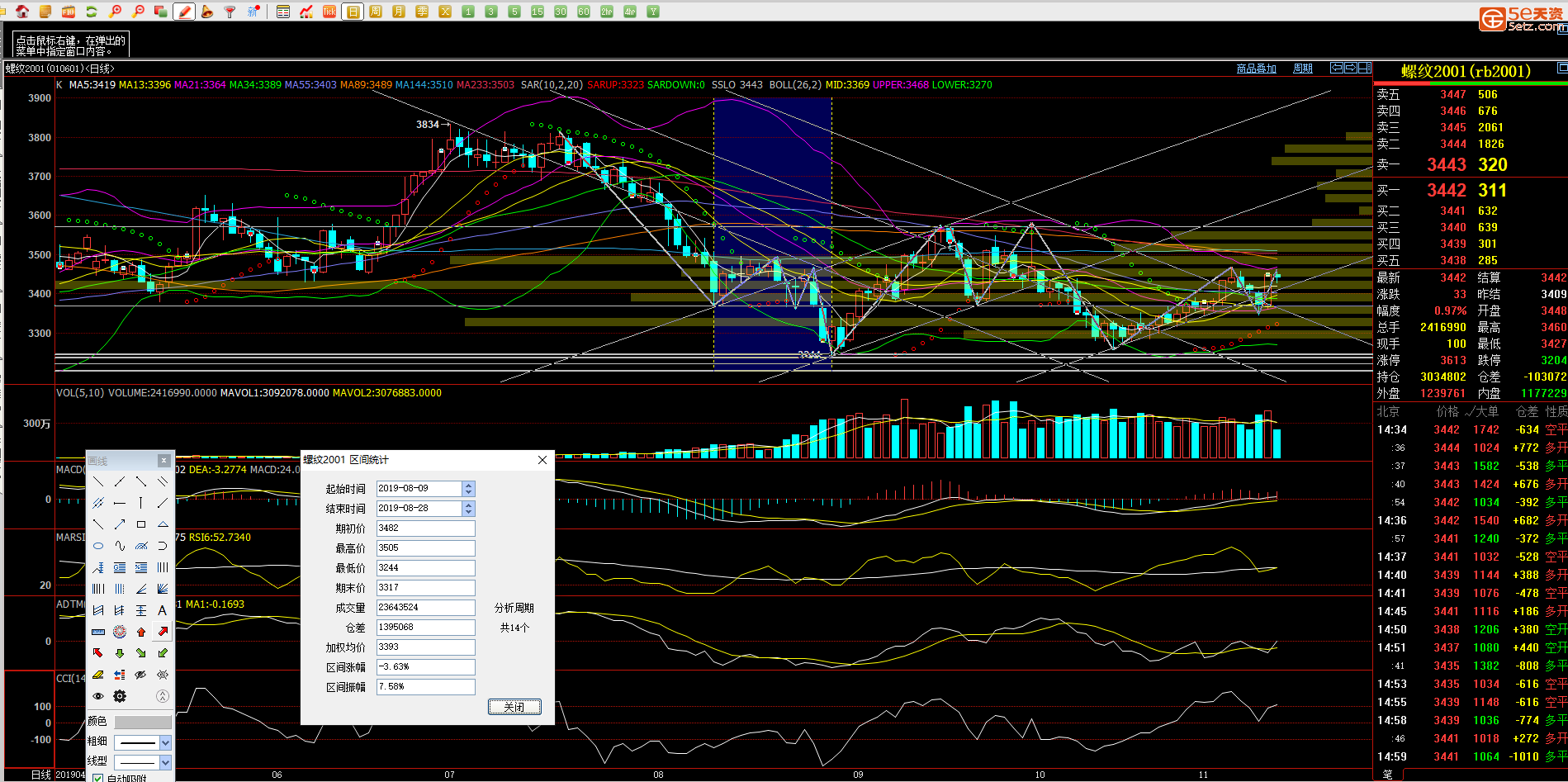This screenshot has width=1568, height=782.
Task: Hide drawings with the crossed-eye icon
Action: click(141, 675)
